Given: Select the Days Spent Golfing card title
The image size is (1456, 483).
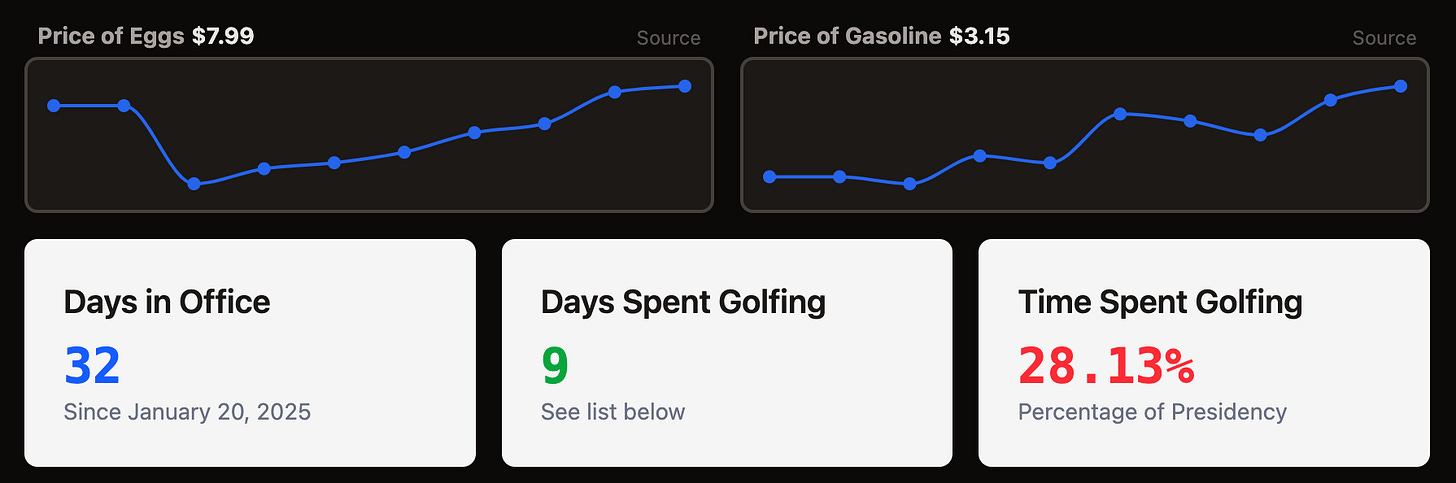Looking at the screenshot, I should [683, 301].
